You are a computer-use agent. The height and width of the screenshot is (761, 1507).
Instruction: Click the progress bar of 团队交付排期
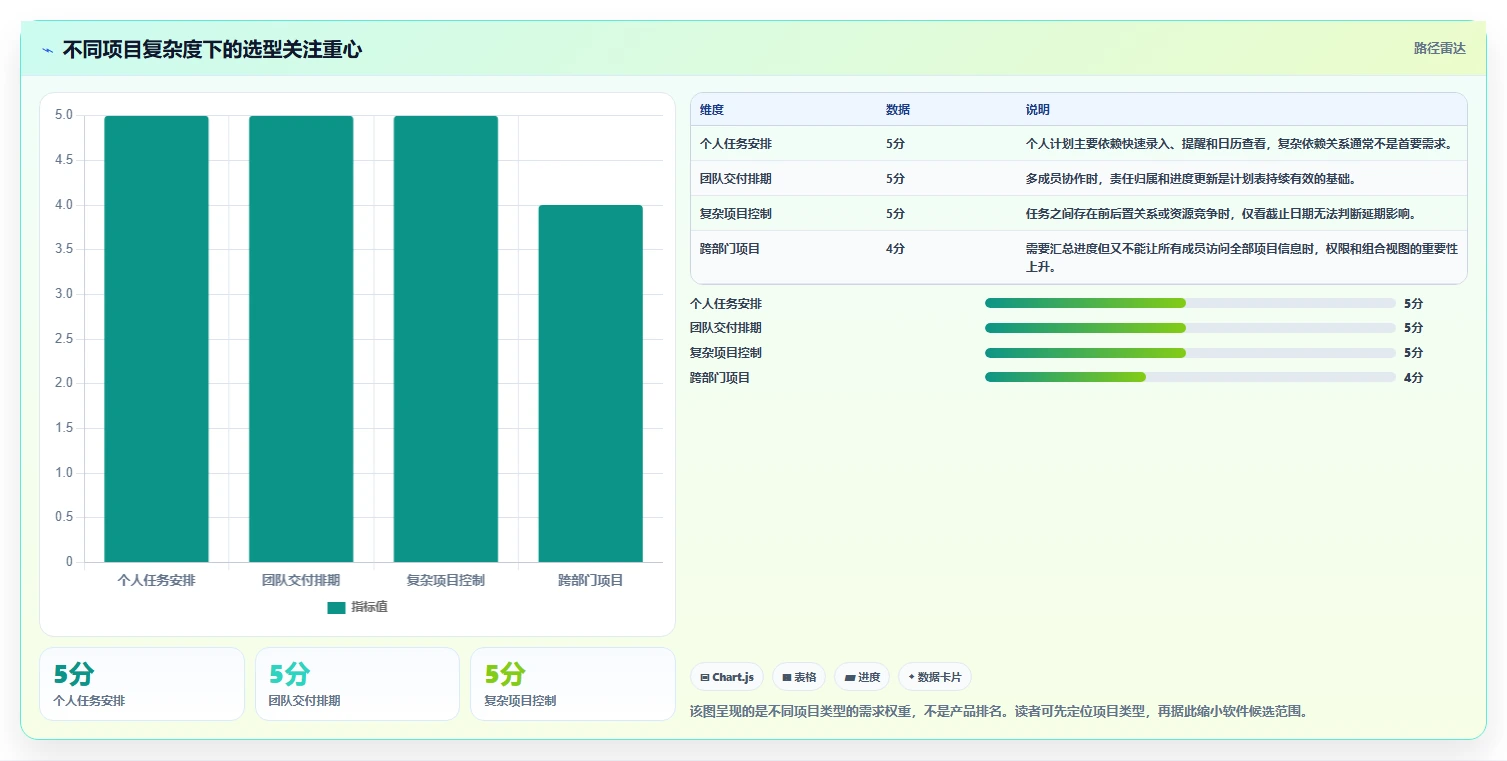pyautogui.click(x=1190, y=328)
